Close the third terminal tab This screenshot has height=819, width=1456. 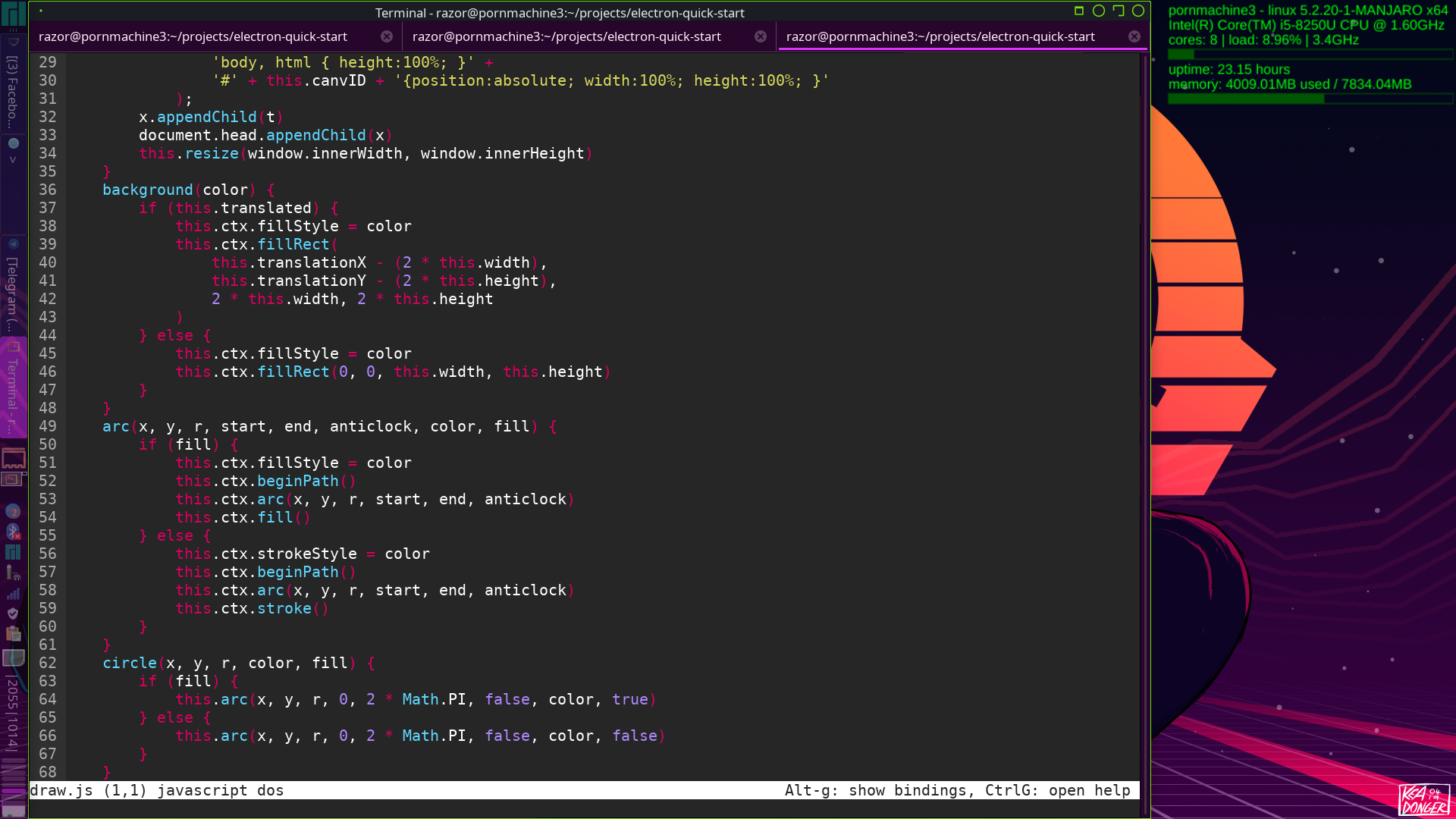point(1134,36)
